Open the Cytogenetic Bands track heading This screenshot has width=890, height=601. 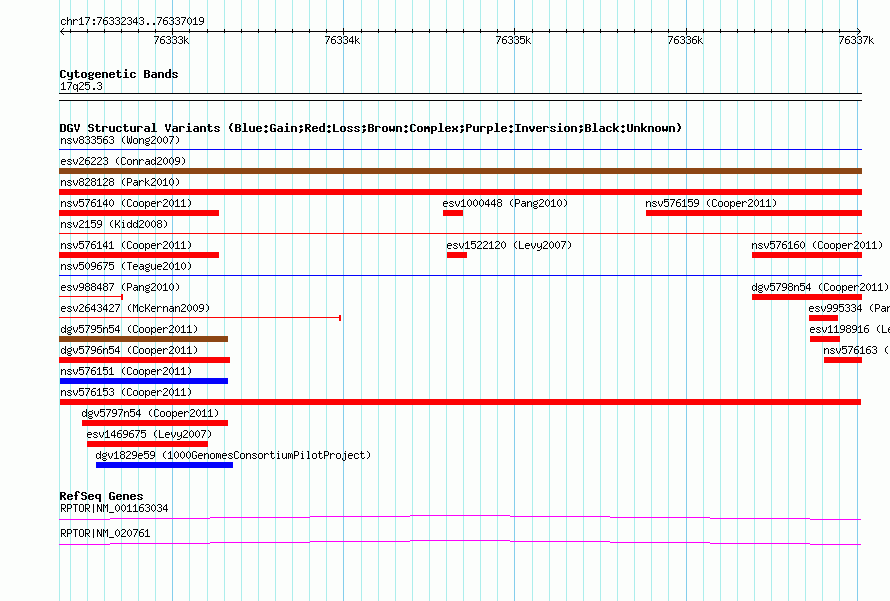119,74
